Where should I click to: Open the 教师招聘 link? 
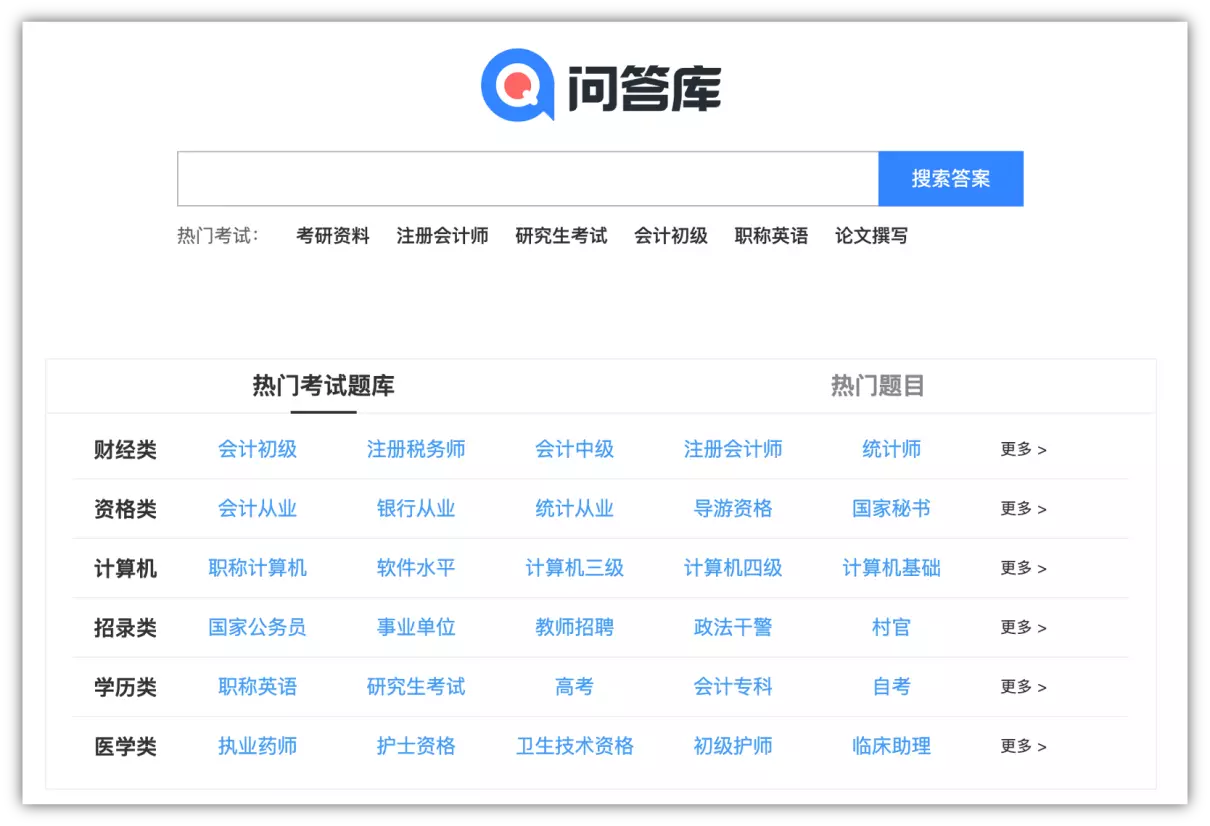[x=575, y=627]
